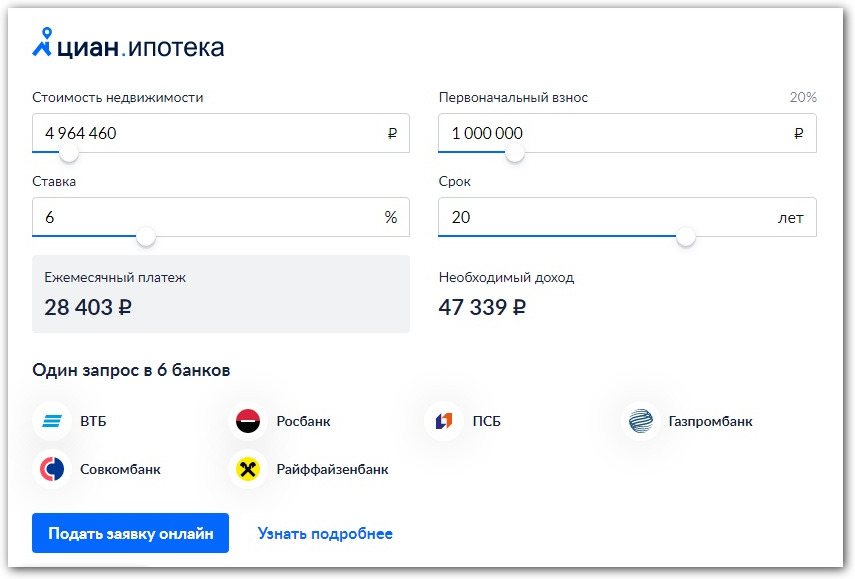This screenshot has height=579, width=855.
Task: Click the Райффайзенбанк bank name
Action: (x=333, y=469)
